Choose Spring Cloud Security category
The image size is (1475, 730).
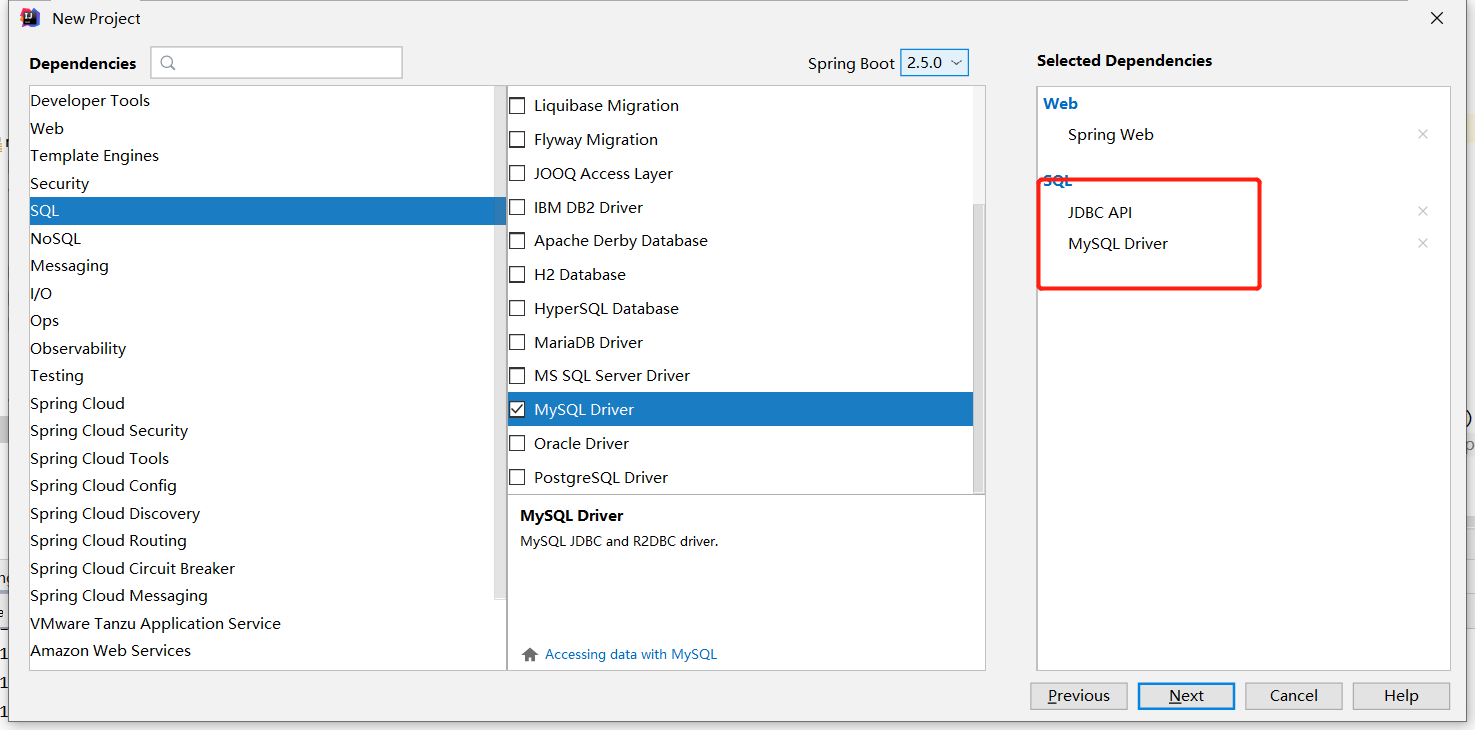pyautogui.click(x=262, y=431)
